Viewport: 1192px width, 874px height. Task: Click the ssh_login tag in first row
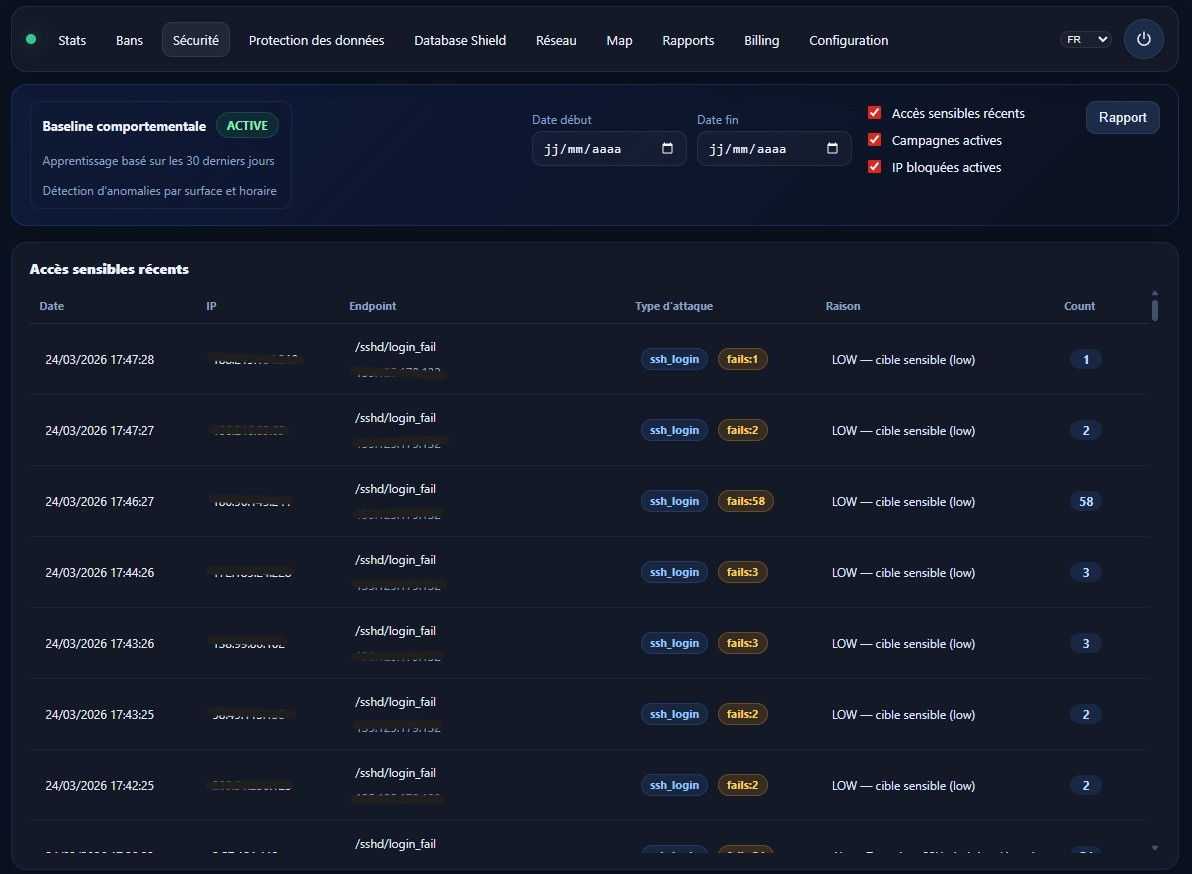(674, 359)
